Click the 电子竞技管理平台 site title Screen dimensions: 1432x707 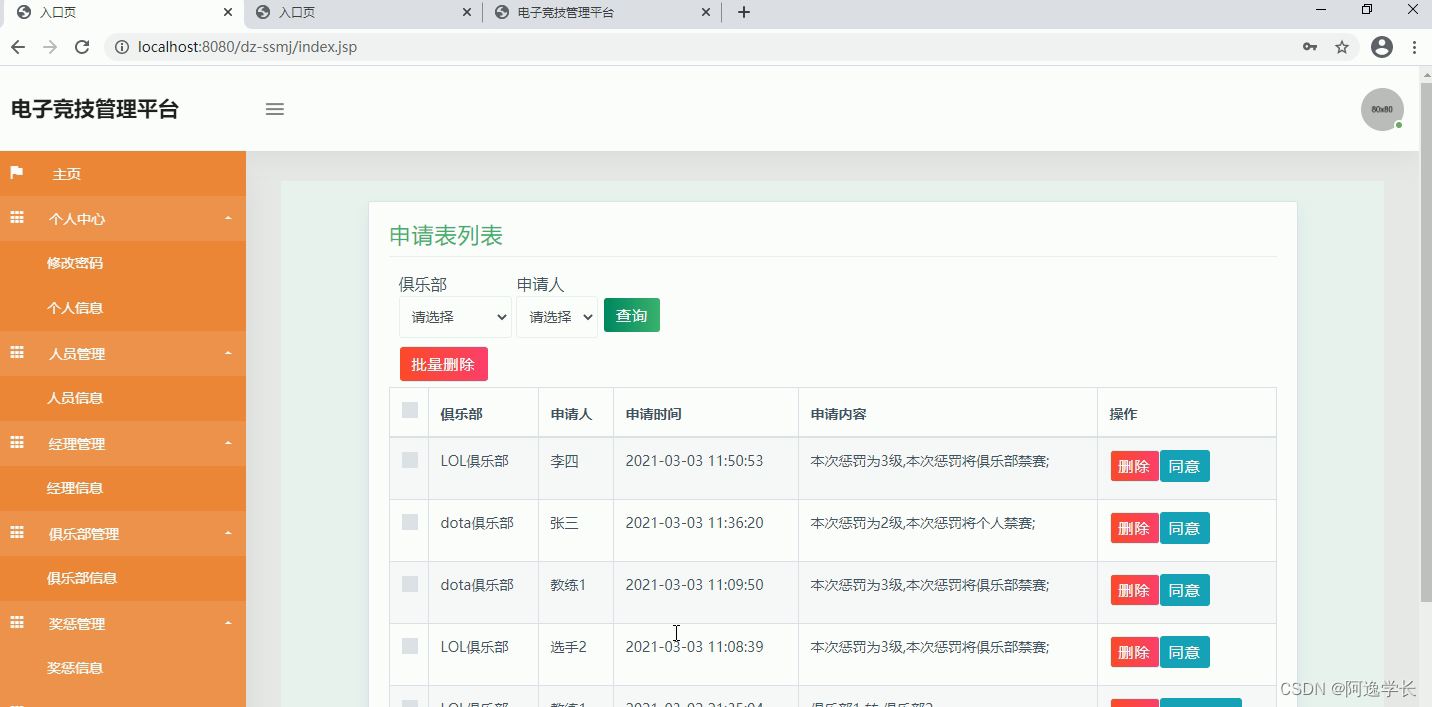(95, 109)
